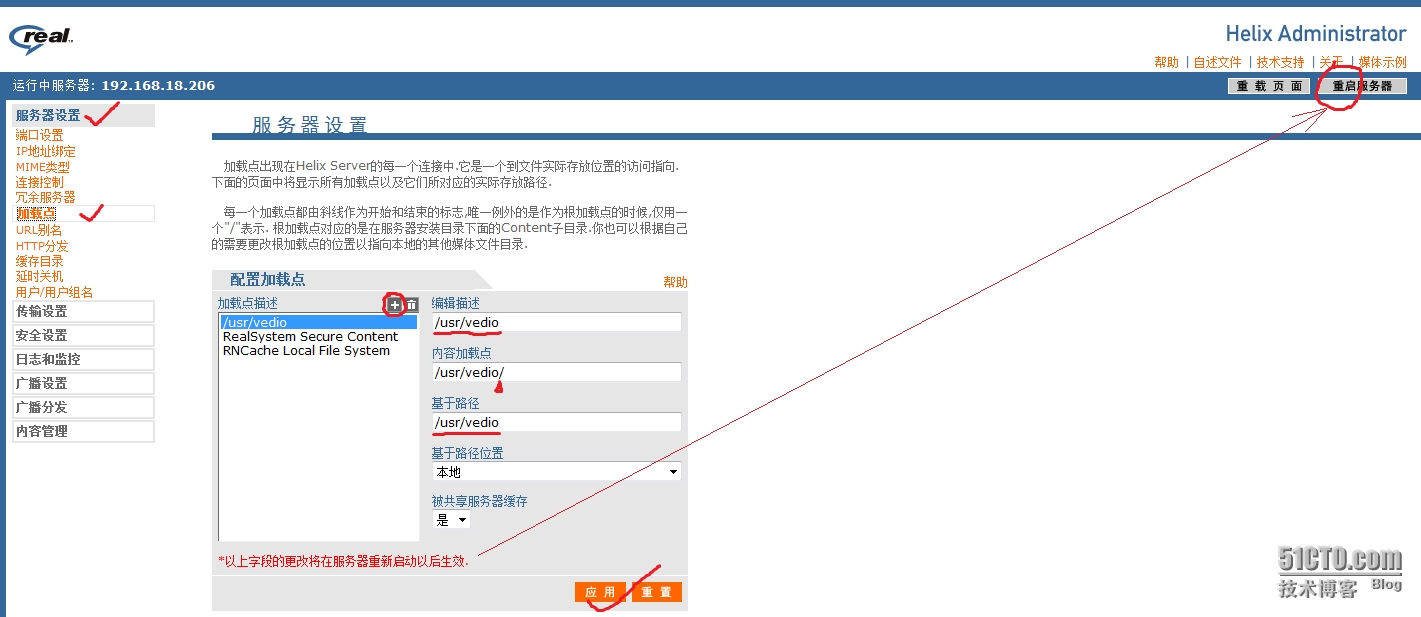Open MIME类型 in the sidebar
Viewport: 1421px width, 617px height.
pyautogui.click(x=43, y=167)
